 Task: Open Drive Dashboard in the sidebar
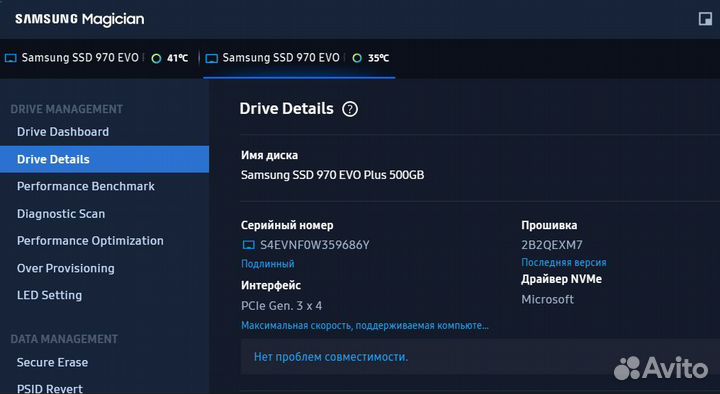63,132
